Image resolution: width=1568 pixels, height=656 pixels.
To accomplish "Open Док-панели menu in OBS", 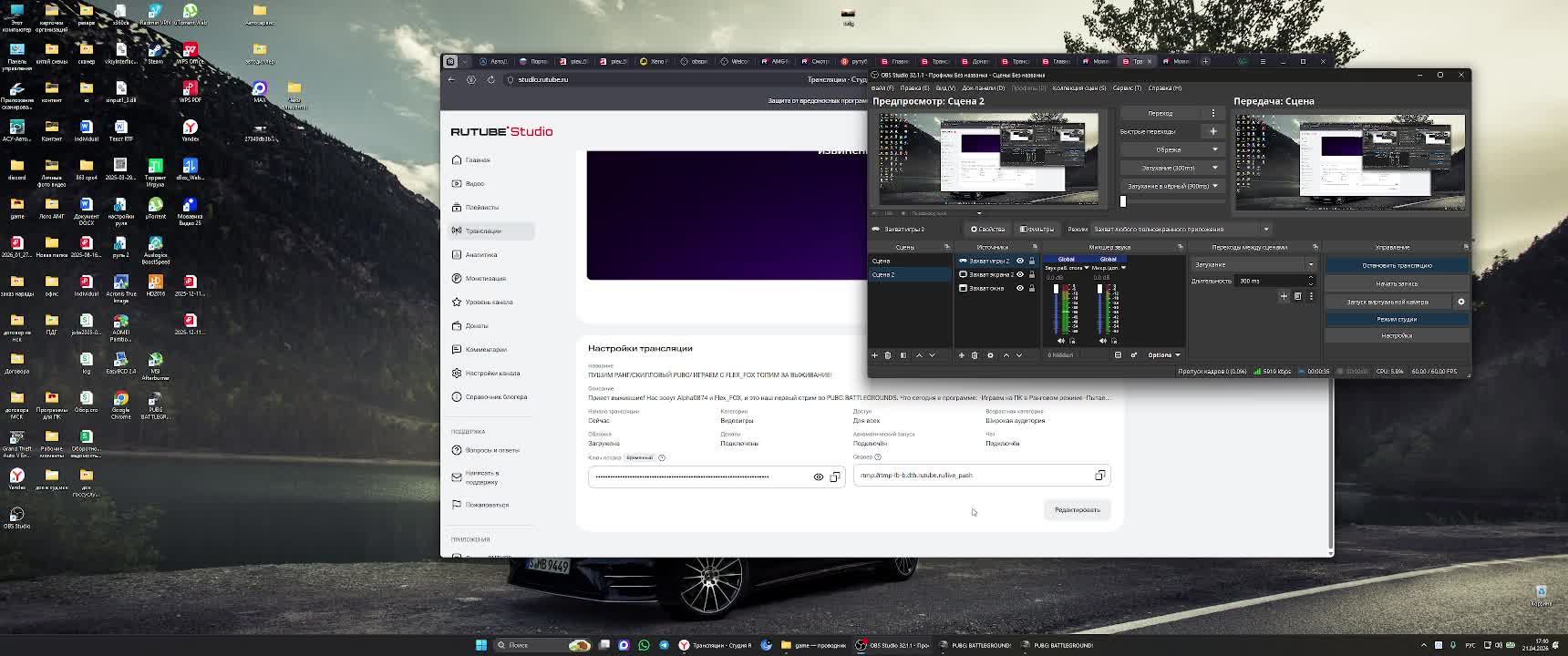I will point(983,88).
